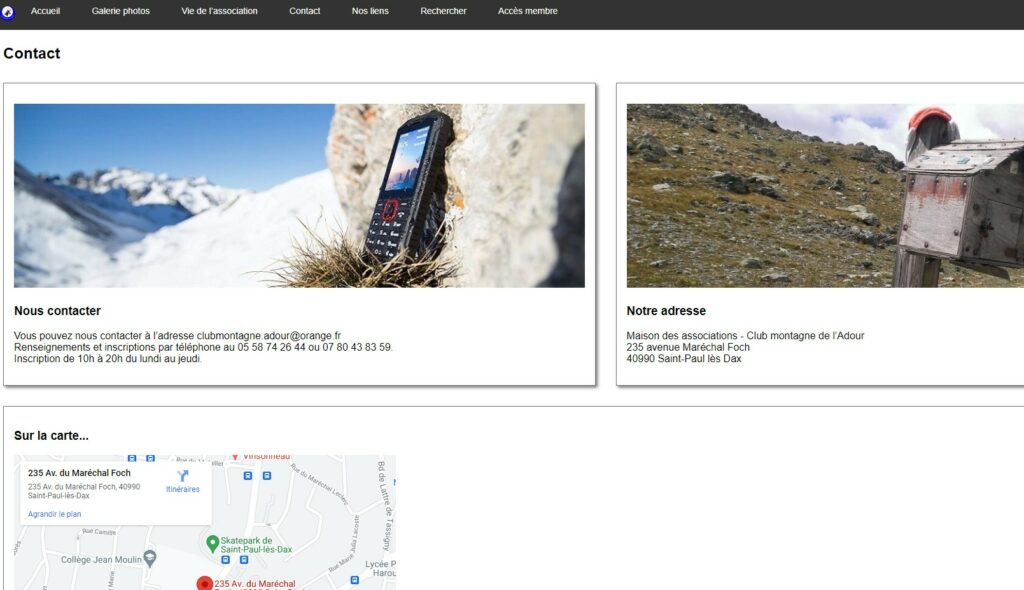Go to Galerie photos
The image size is (1024, 590).
(120, 11)
